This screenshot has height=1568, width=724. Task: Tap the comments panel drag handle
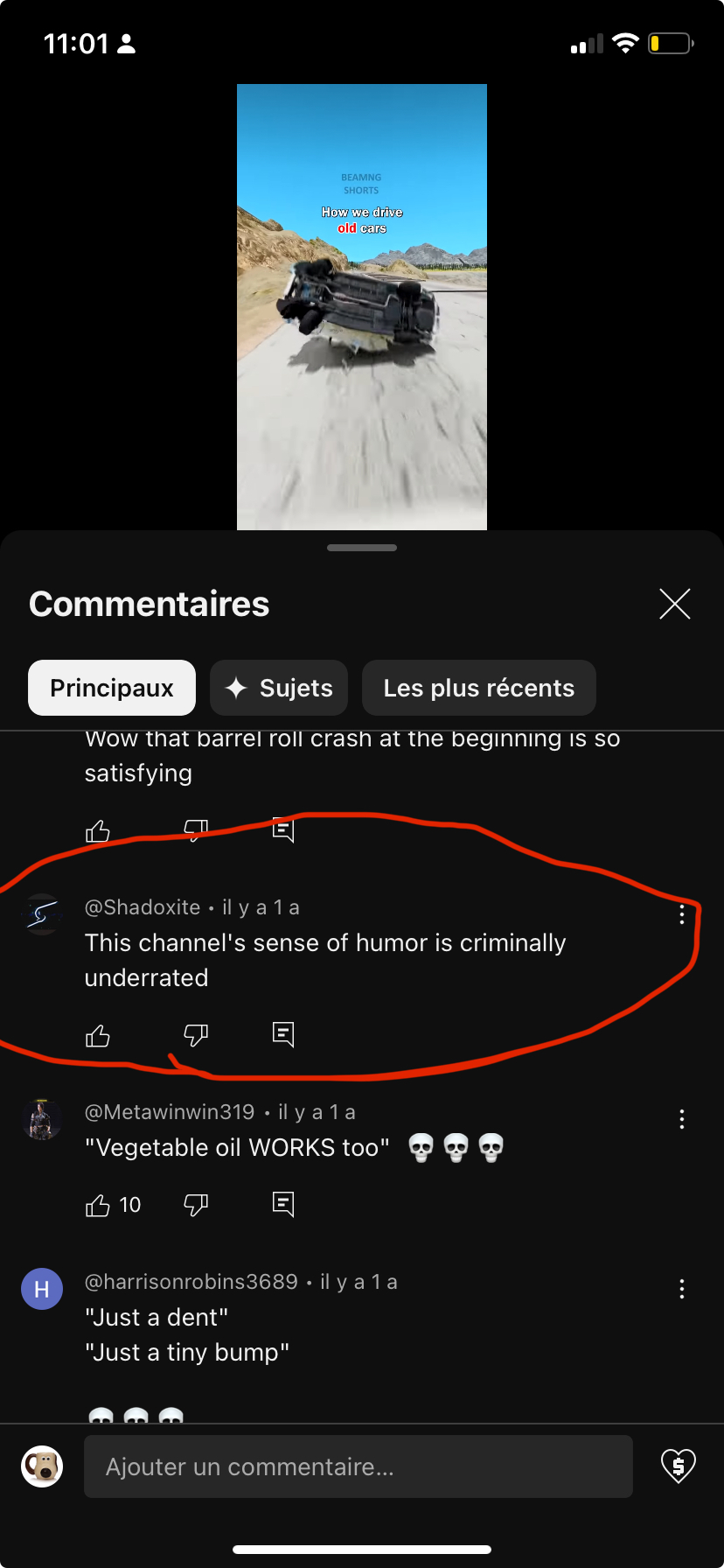[362, 548]
